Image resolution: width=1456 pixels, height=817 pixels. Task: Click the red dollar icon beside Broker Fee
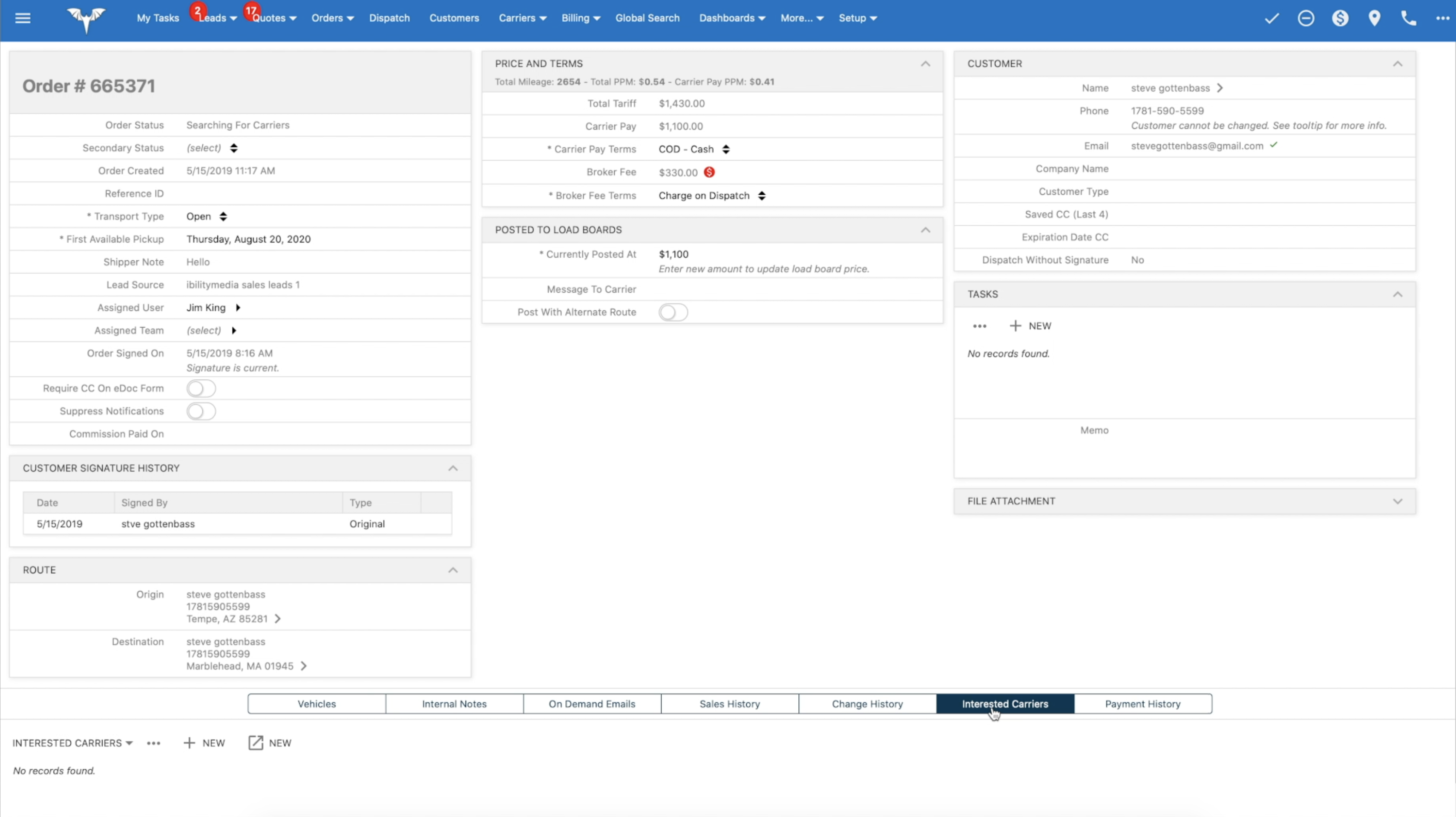click(x=709, y=173)
